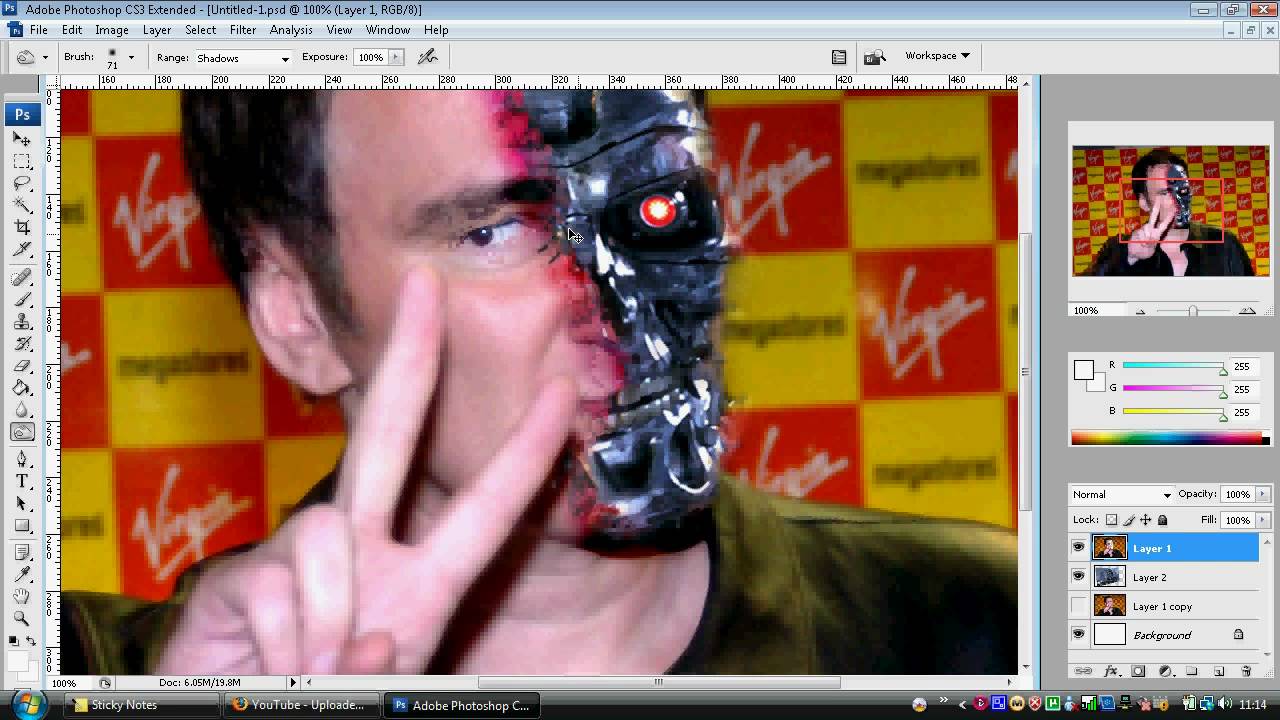Add a layer mask
1280x720 pixels.
(x=1138, y=671)
